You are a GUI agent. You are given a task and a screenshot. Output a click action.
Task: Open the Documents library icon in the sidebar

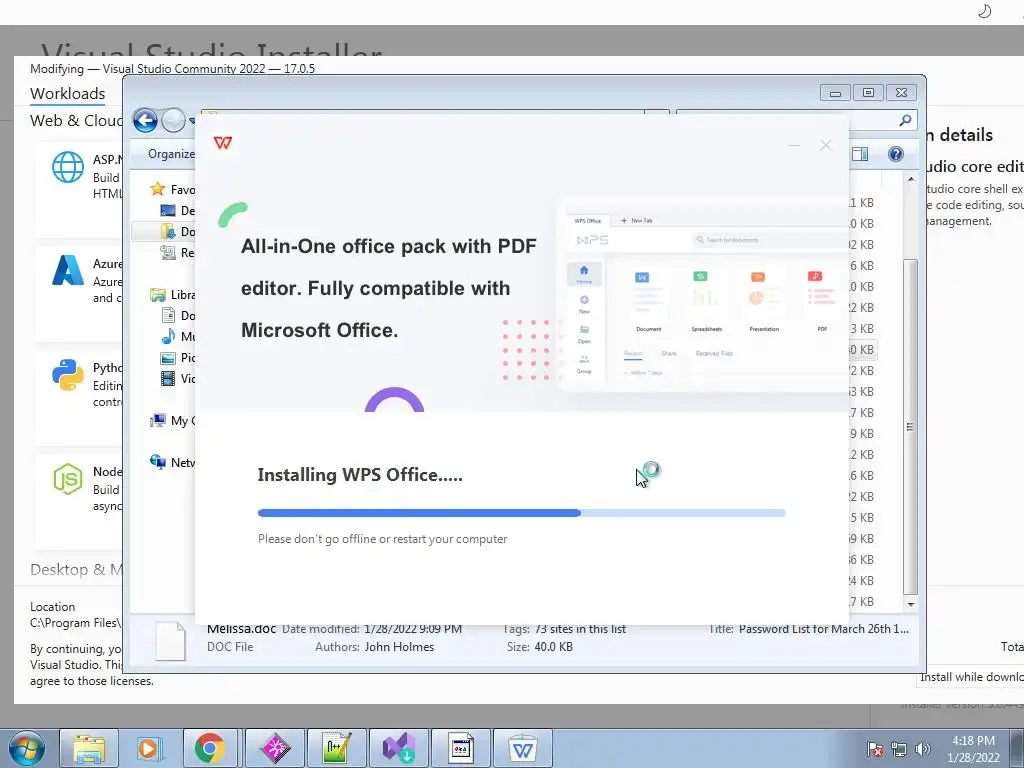pyautogui.click(x=168, y=315)
